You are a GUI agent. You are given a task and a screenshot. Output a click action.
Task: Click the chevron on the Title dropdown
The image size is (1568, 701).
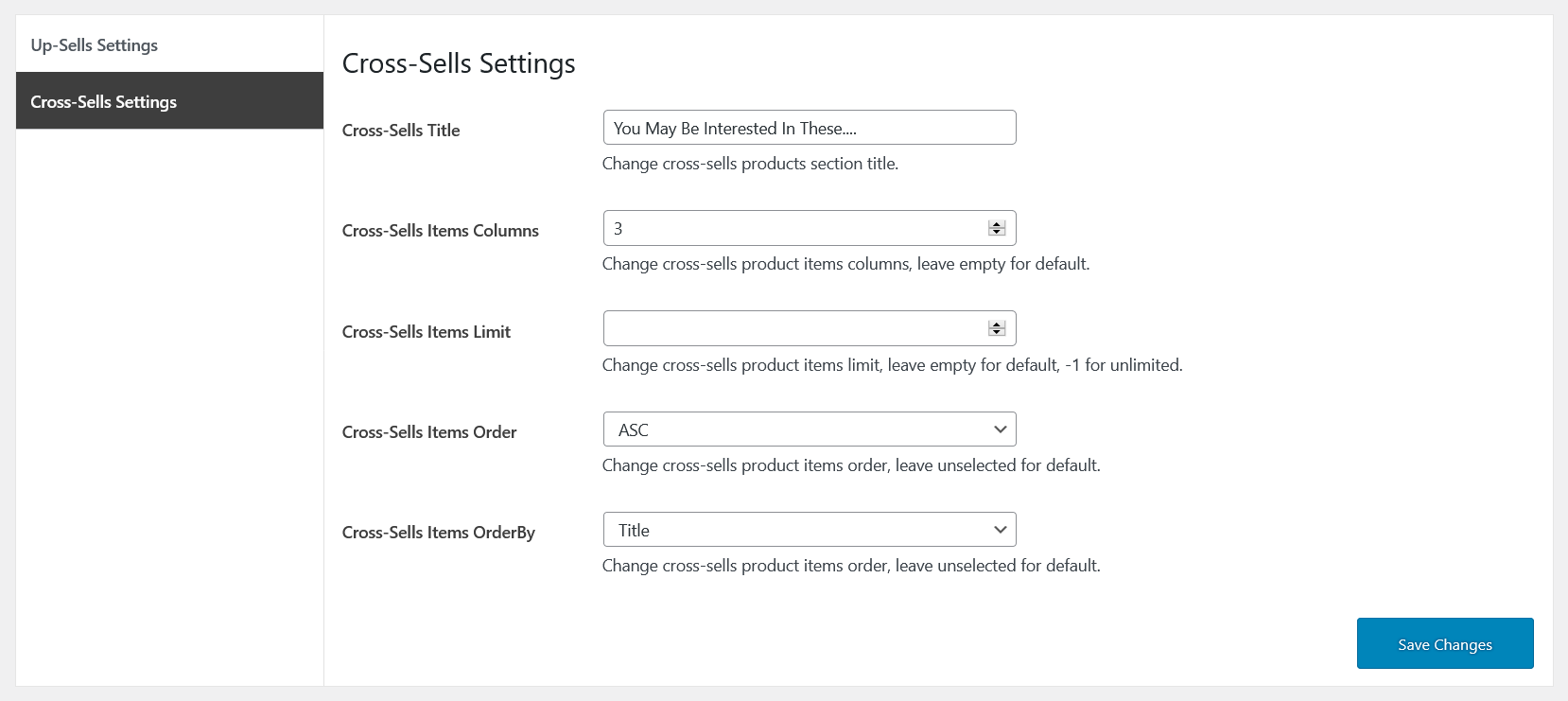coord(1001,530)
